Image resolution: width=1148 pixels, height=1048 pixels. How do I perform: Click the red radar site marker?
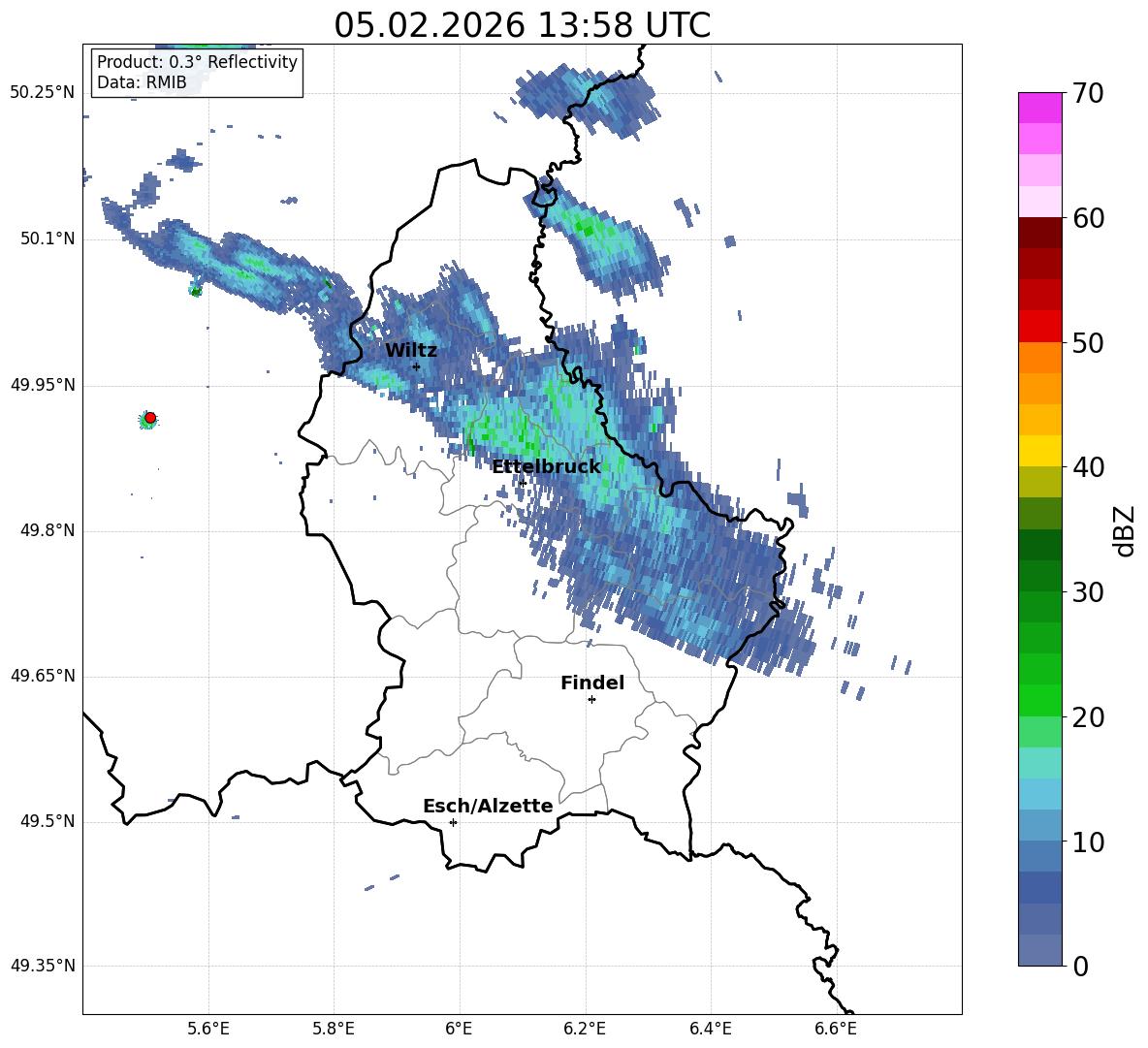click(x=150, y=418)
